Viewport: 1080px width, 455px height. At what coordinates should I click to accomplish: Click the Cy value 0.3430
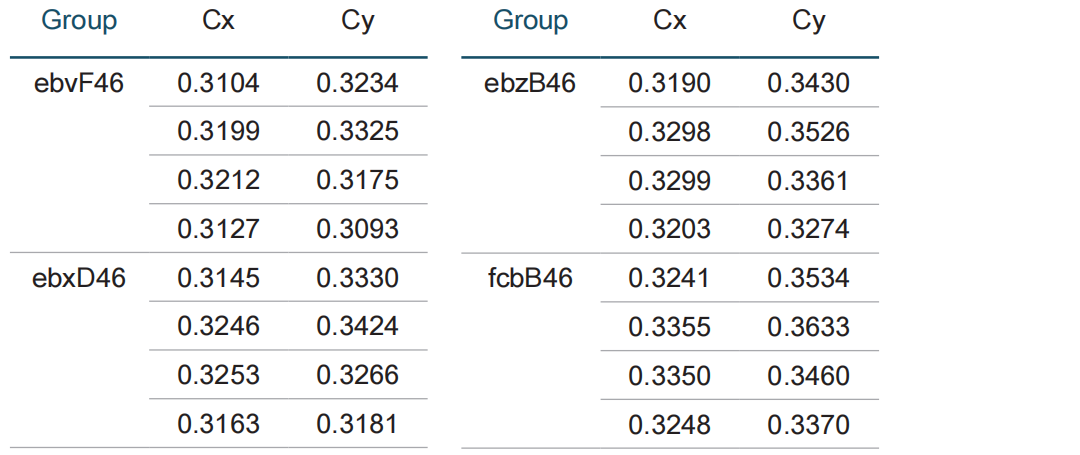809,83
